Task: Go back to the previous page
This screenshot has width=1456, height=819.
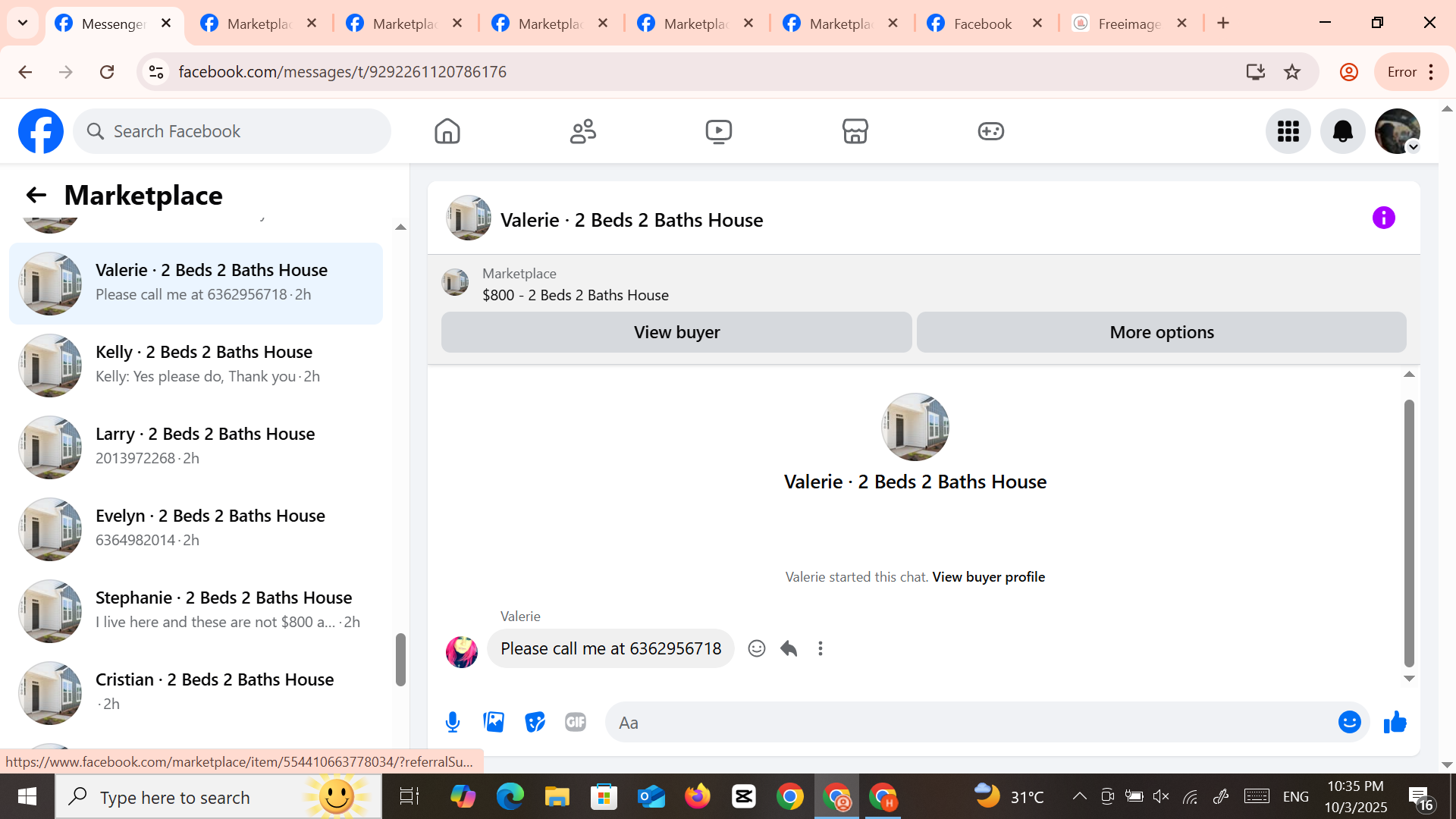Action: (x=25, y=72)
